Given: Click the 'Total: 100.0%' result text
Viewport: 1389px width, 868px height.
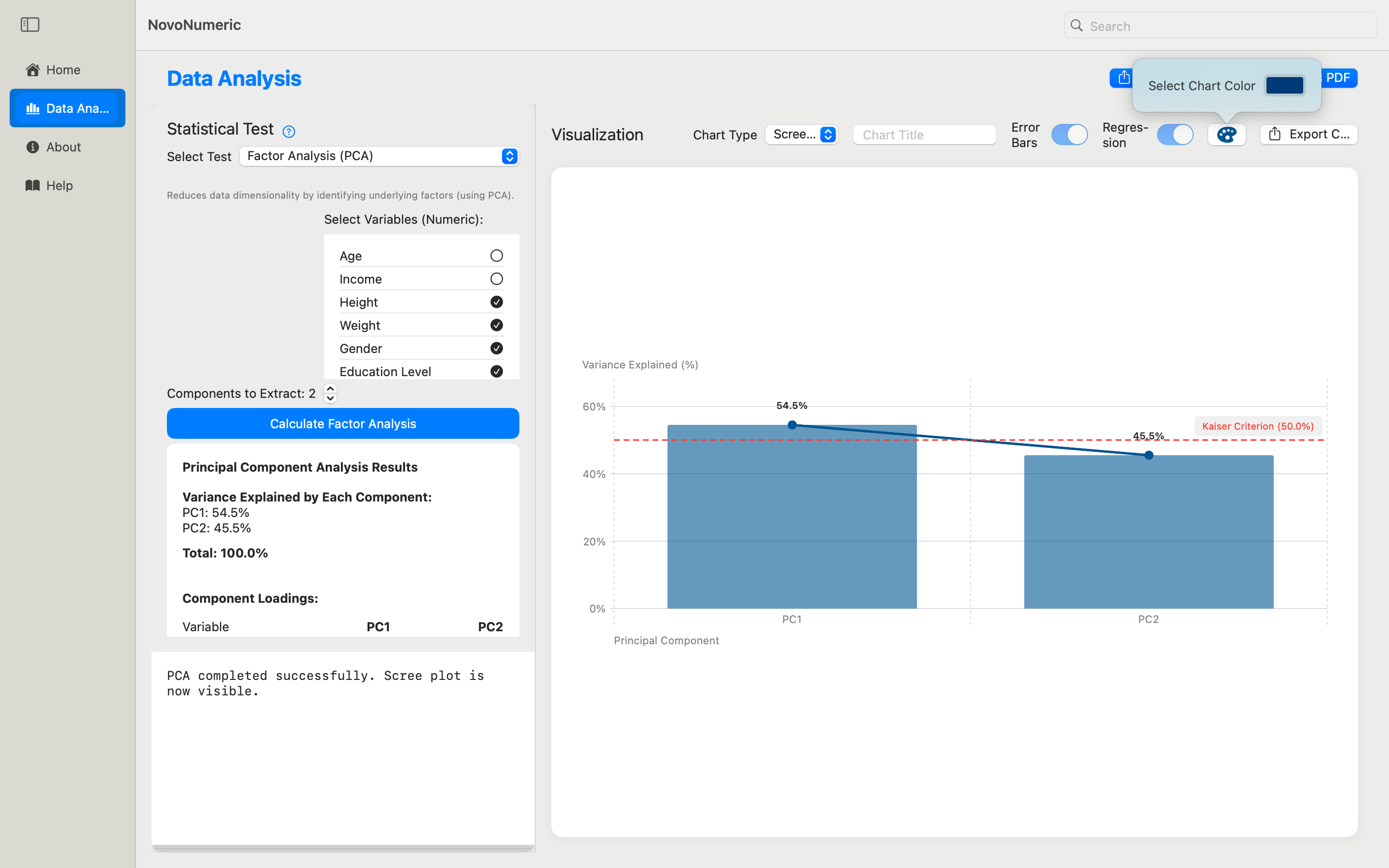Looking at the screenshot, I should [225, 553].
